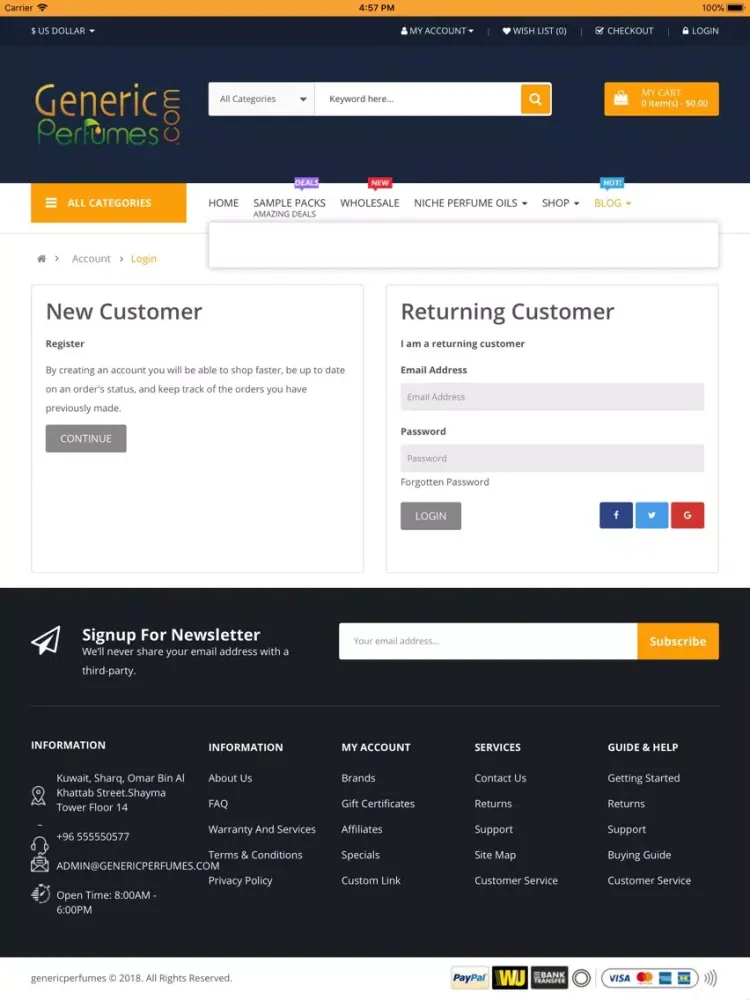Screen dimensions: 750x1000
Task: Click the orange search magnifier button
Action: [x=535, y=99]
